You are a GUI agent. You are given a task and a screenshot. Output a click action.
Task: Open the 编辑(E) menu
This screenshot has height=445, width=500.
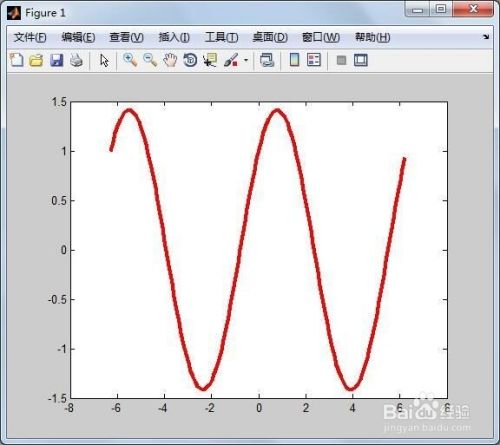(78, 37)
